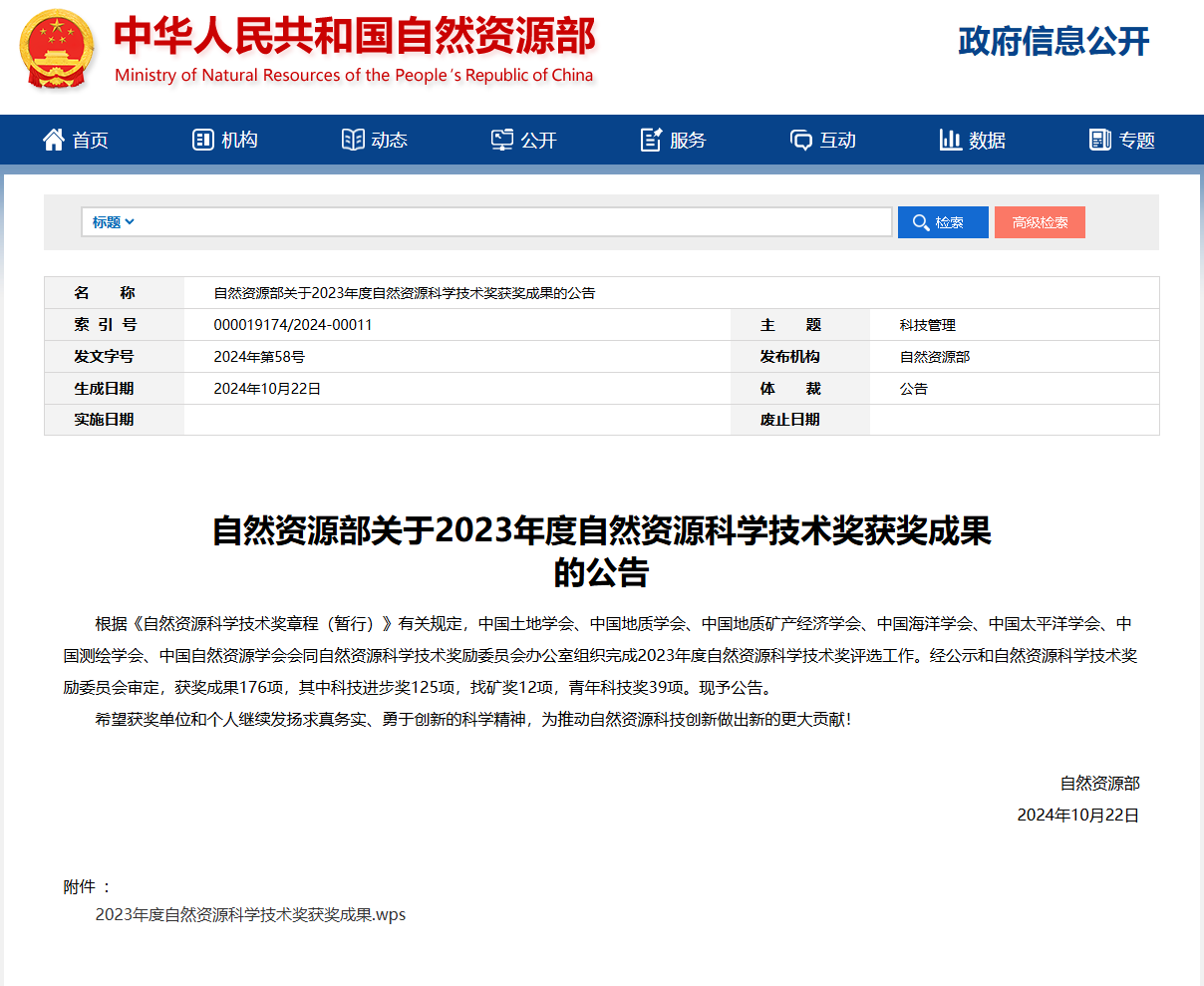Click the index number 000019174/2024-00011
The height and width of the screenshot is (986, 1204).
click(293, 325)
